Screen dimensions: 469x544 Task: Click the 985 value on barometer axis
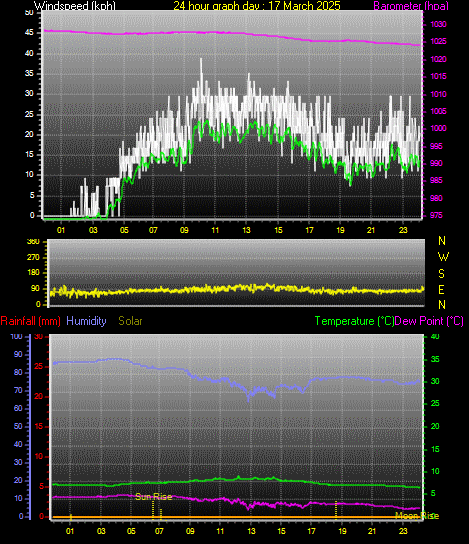click(436, 180)
